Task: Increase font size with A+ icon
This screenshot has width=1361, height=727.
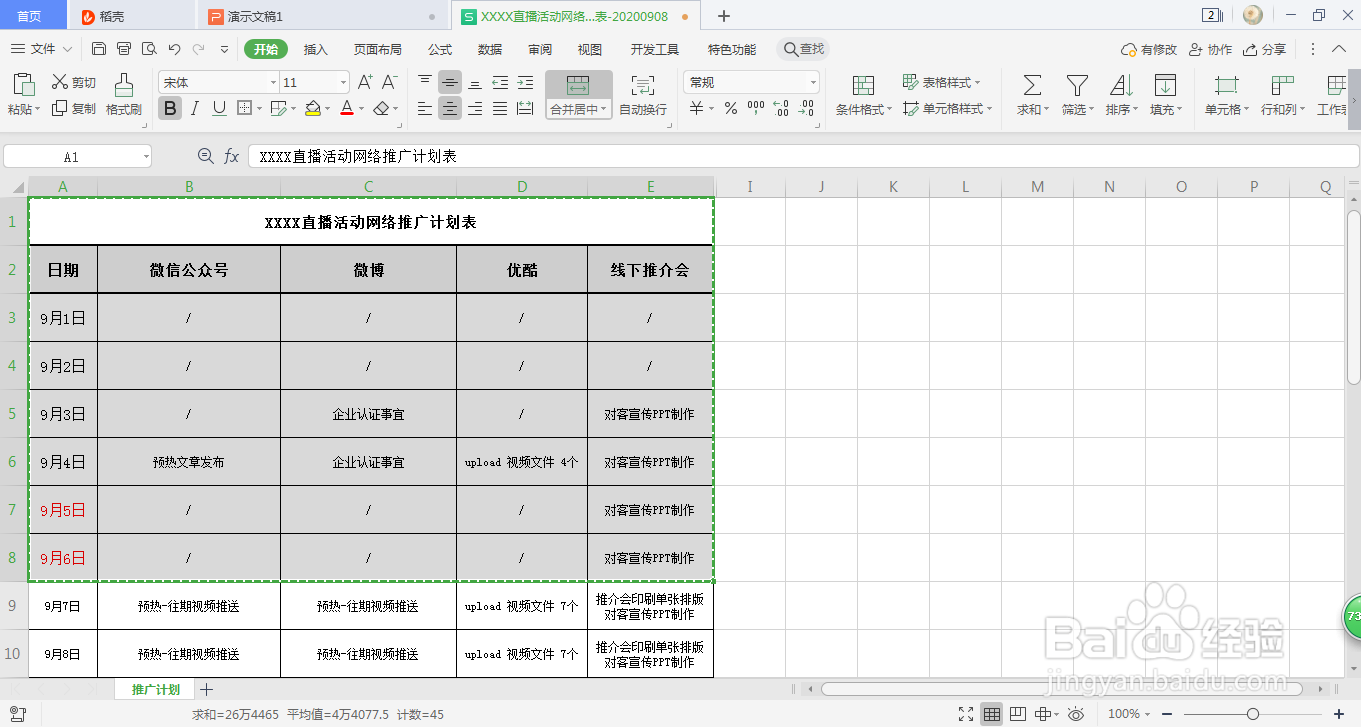Action: (x=364, y=82)
